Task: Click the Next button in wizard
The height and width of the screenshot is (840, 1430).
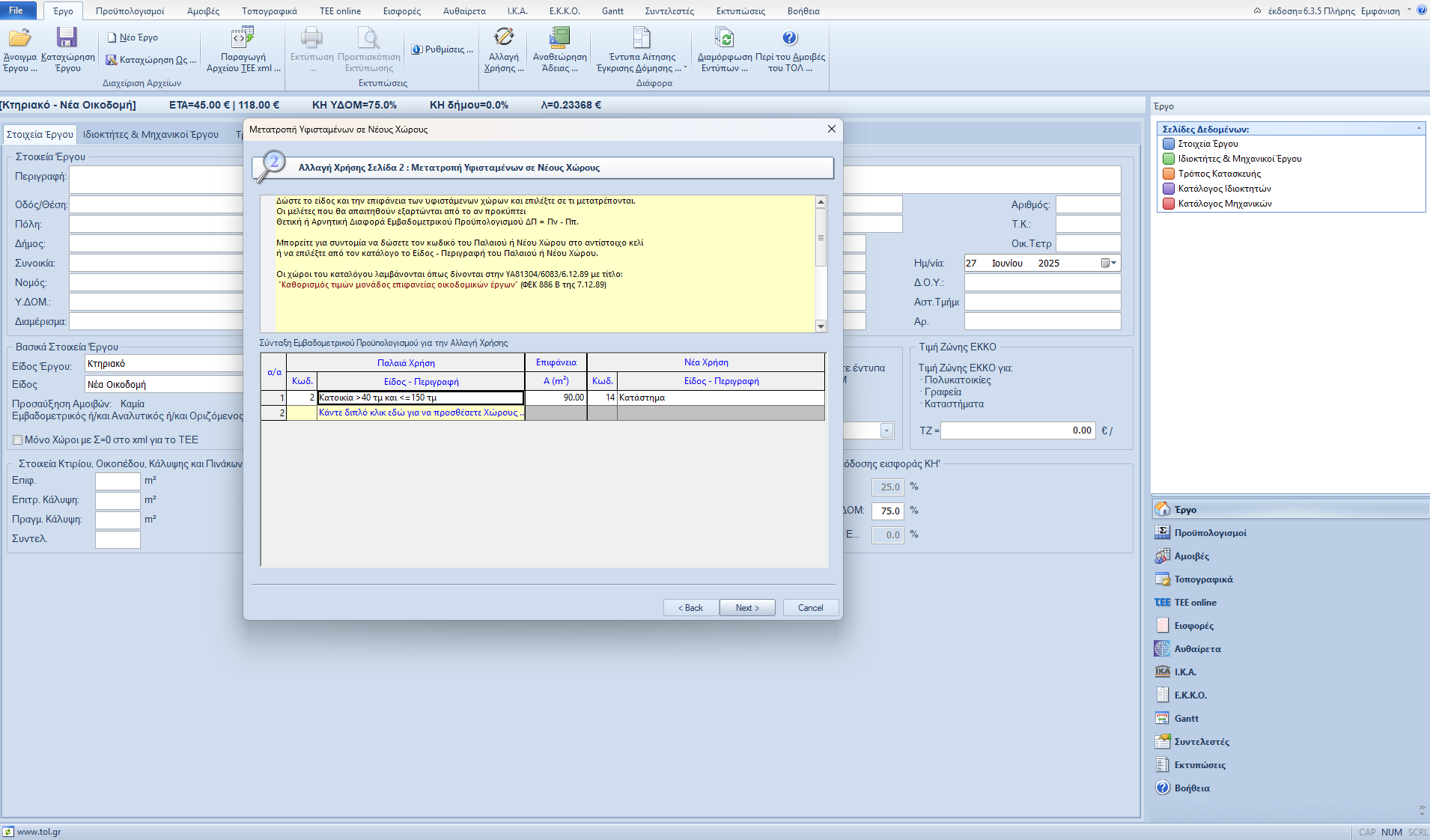Action: [x=746, y=608]
